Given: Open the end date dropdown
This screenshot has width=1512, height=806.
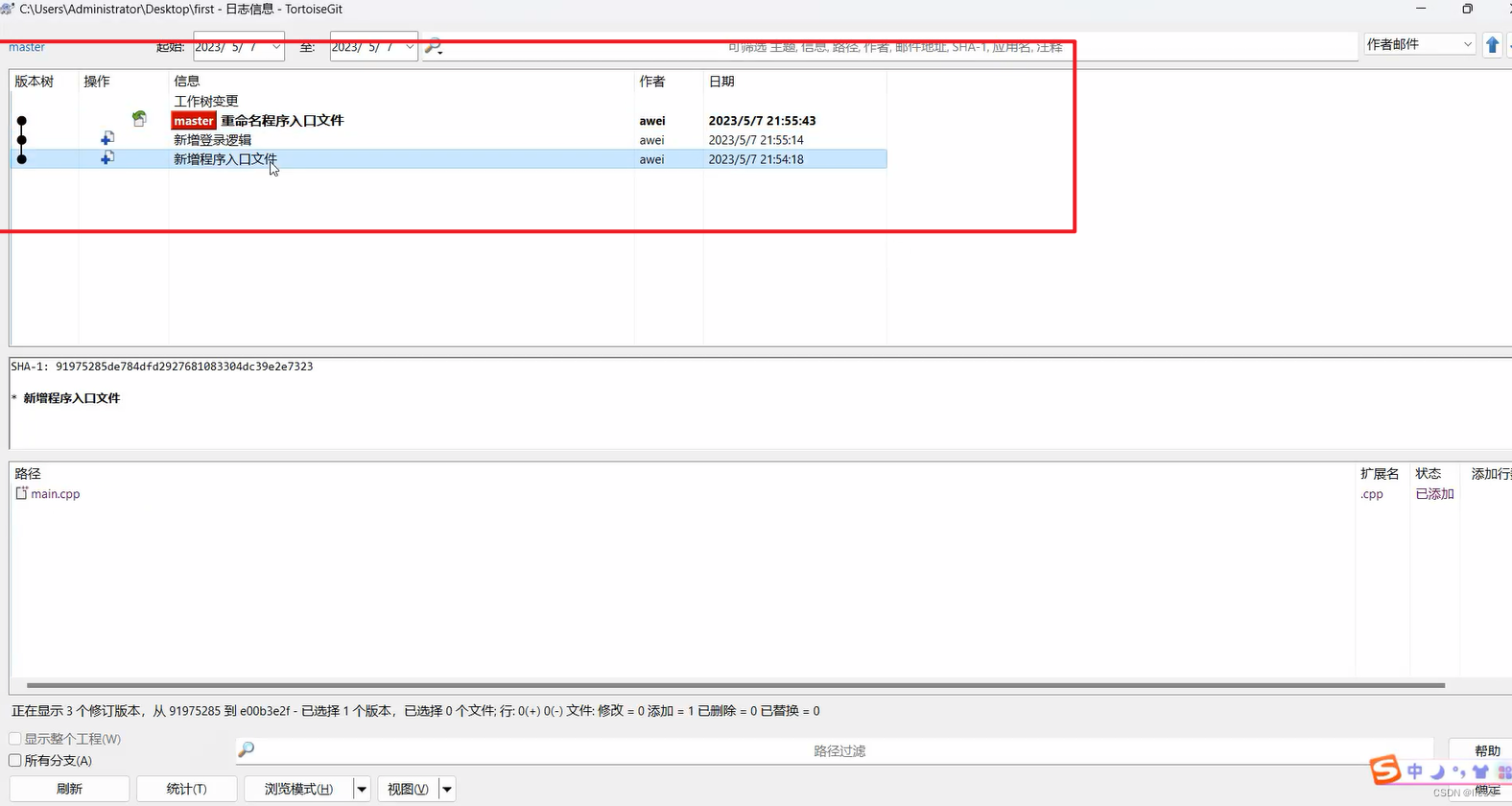Looking at the screenshot, I should 410,46.
